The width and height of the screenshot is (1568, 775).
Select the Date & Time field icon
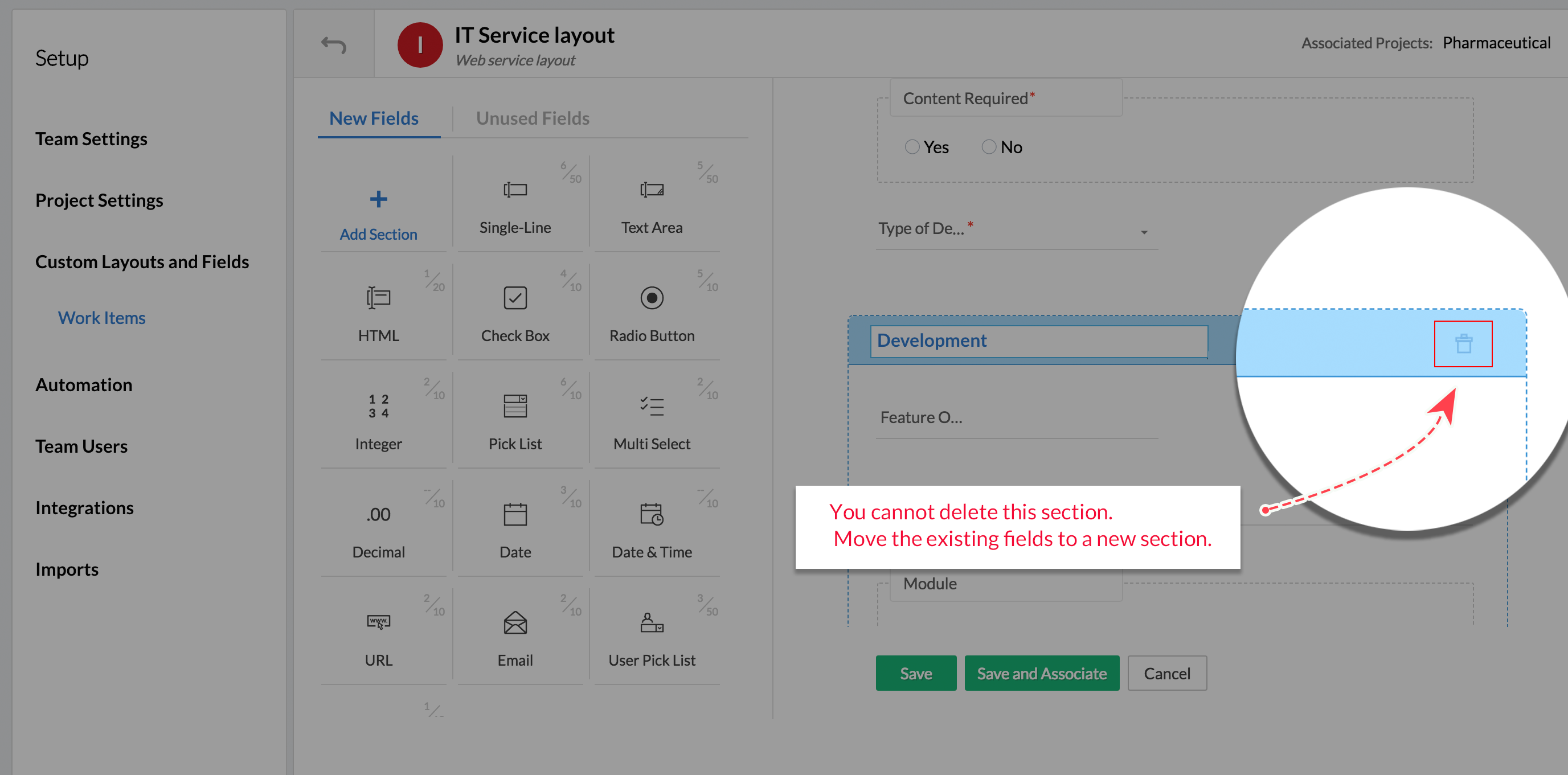tap(652, 514)
